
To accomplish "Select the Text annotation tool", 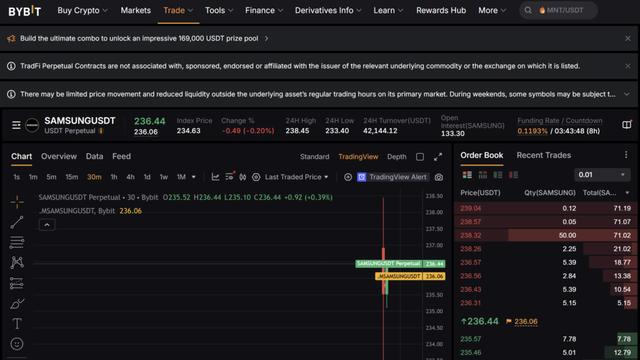I will (x=17, y=324).
